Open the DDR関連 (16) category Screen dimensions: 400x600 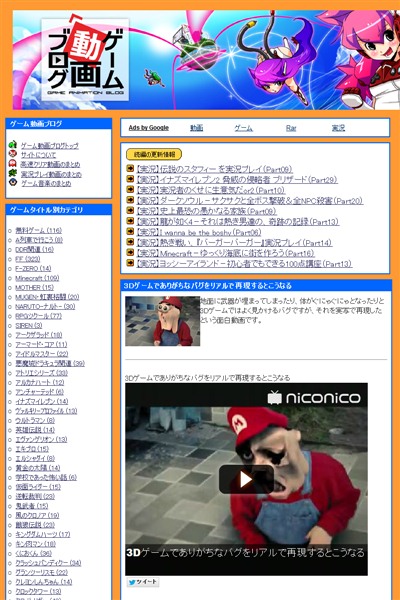point(34,249)
